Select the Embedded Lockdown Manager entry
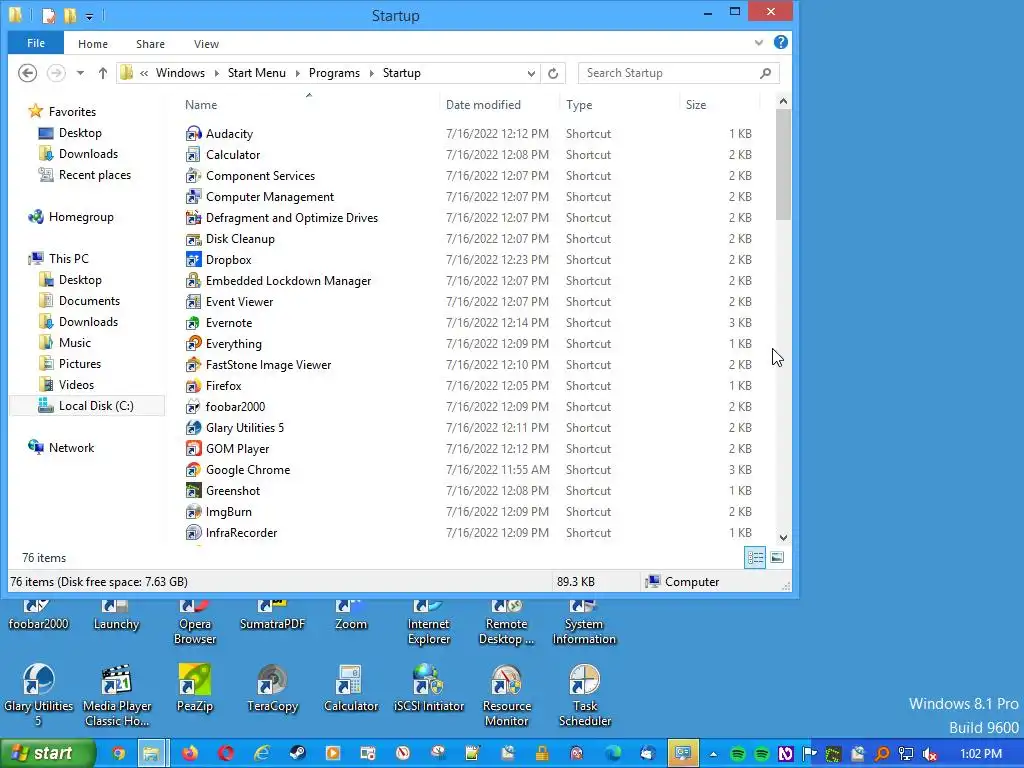 pos(288,281)
